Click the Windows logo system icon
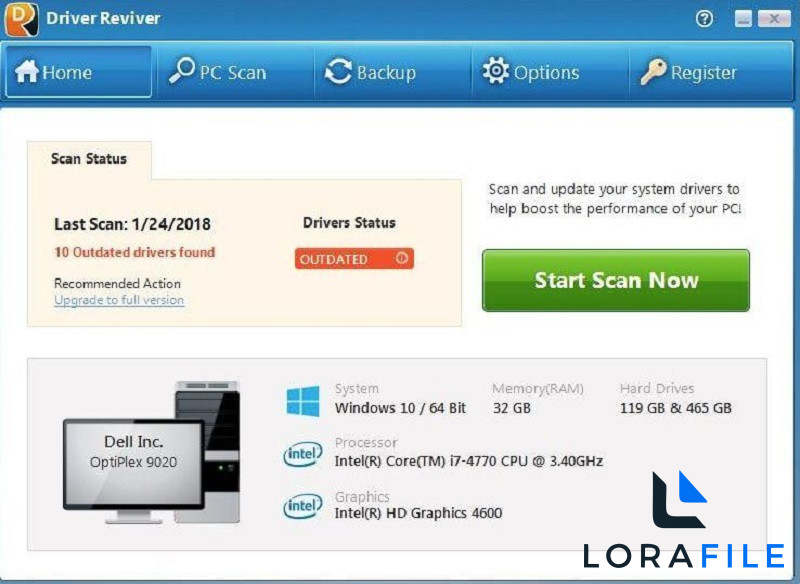800x584 pixels. tap(303, 401)
